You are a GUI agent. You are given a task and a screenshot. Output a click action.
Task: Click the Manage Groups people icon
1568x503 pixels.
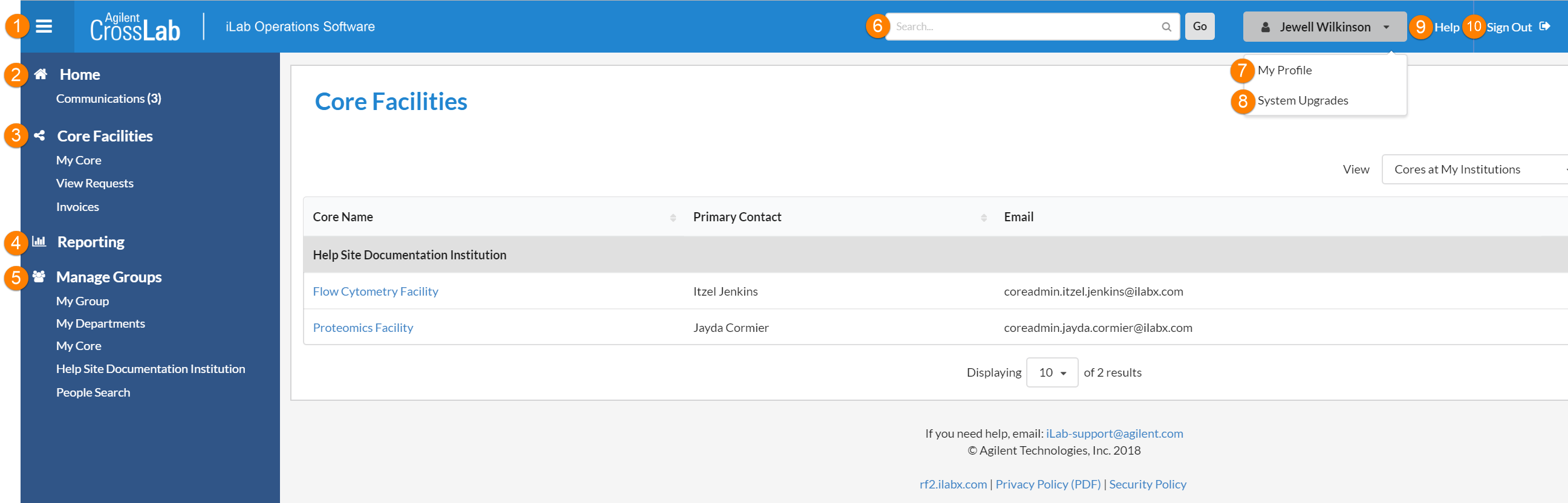pos(39,277)
